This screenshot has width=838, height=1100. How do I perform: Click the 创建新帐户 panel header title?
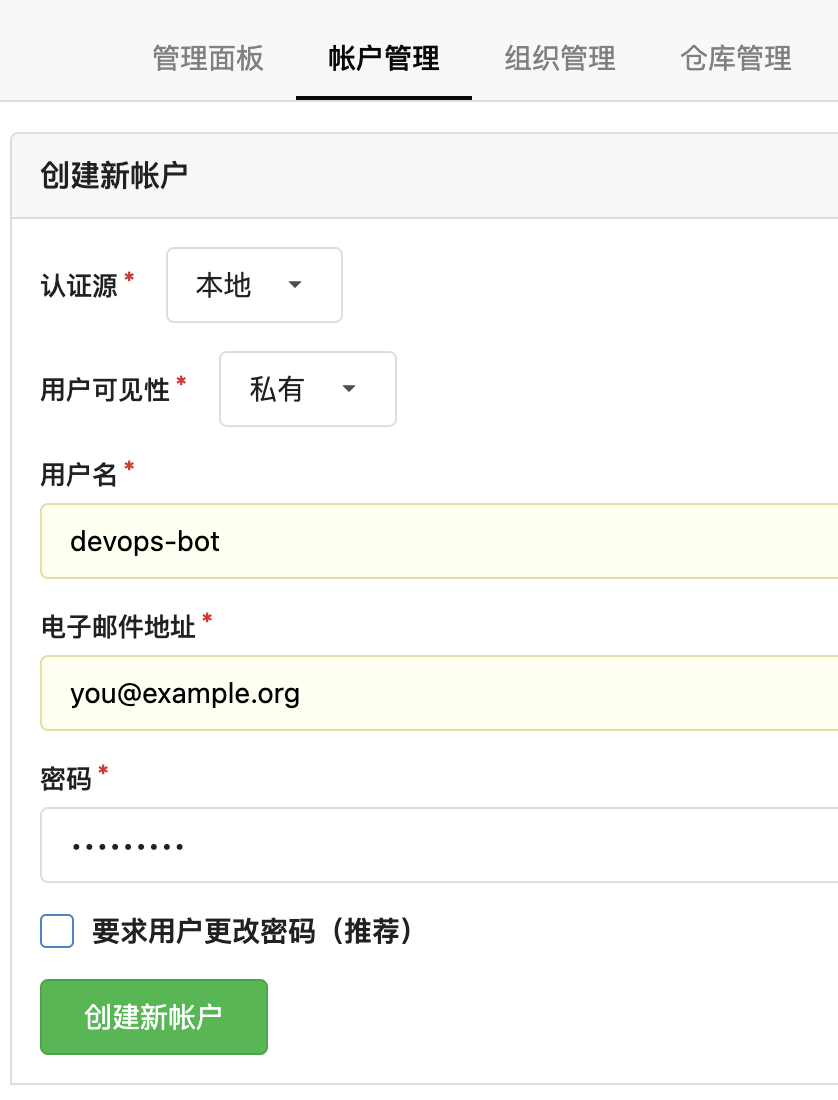click(x=114, y=176)
